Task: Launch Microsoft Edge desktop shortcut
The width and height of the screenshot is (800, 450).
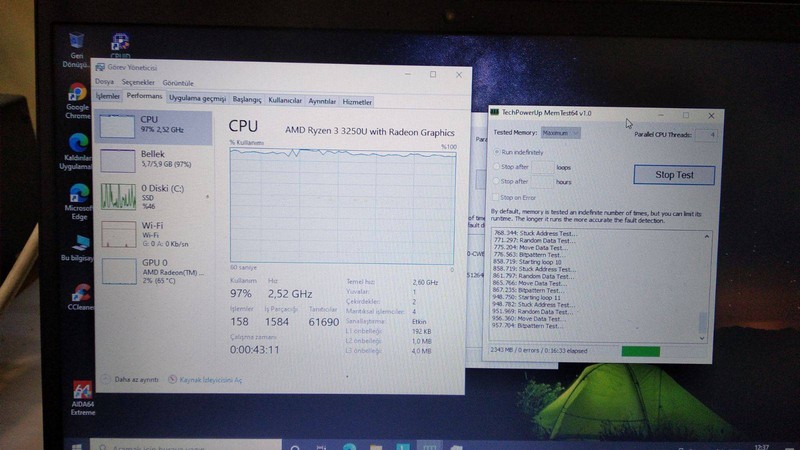Action: [79, 201]
